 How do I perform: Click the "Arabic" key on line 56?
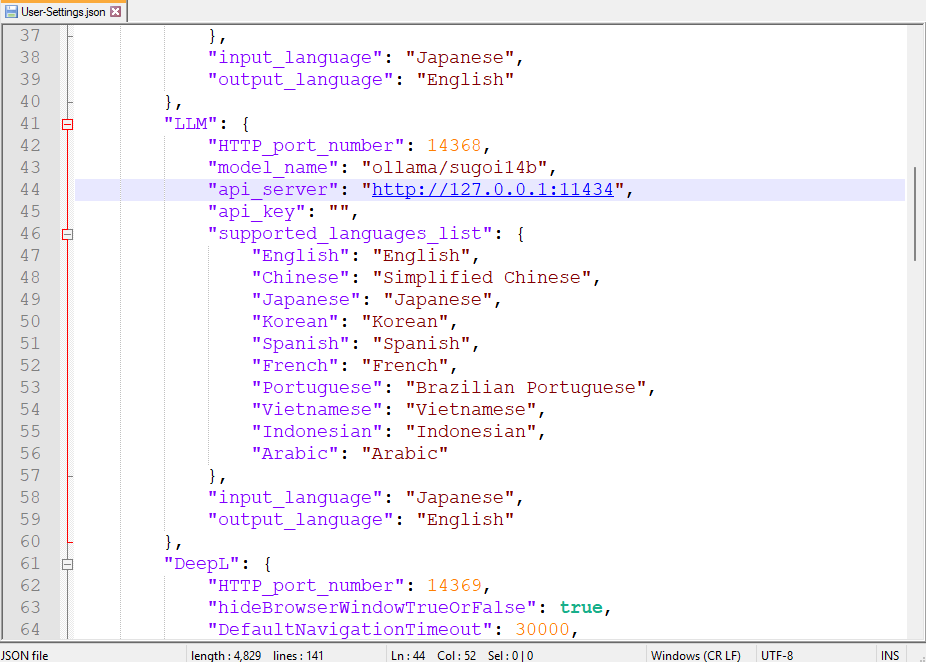[x=295, y=454]
